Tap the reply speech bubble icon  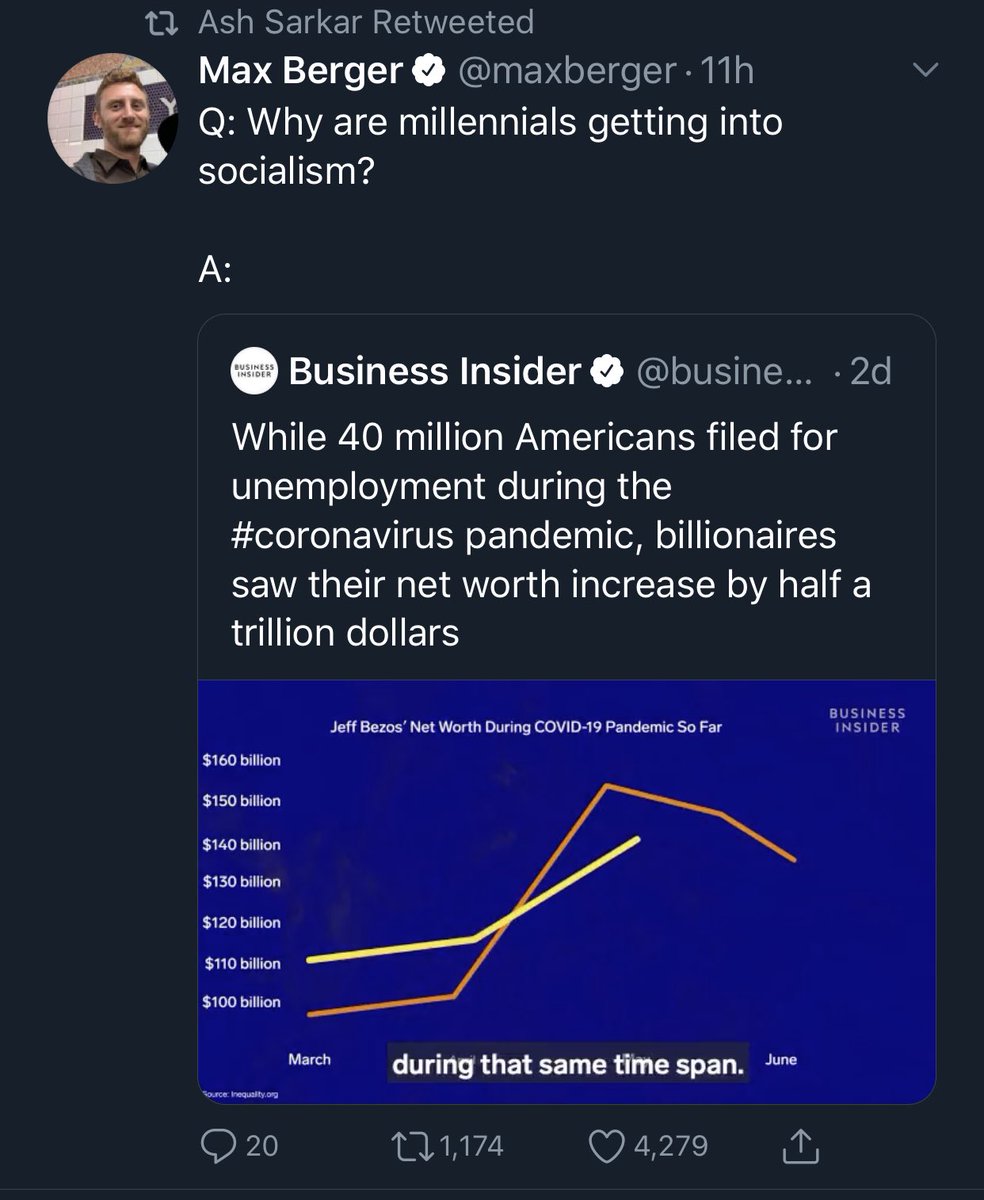(218, 1146)
